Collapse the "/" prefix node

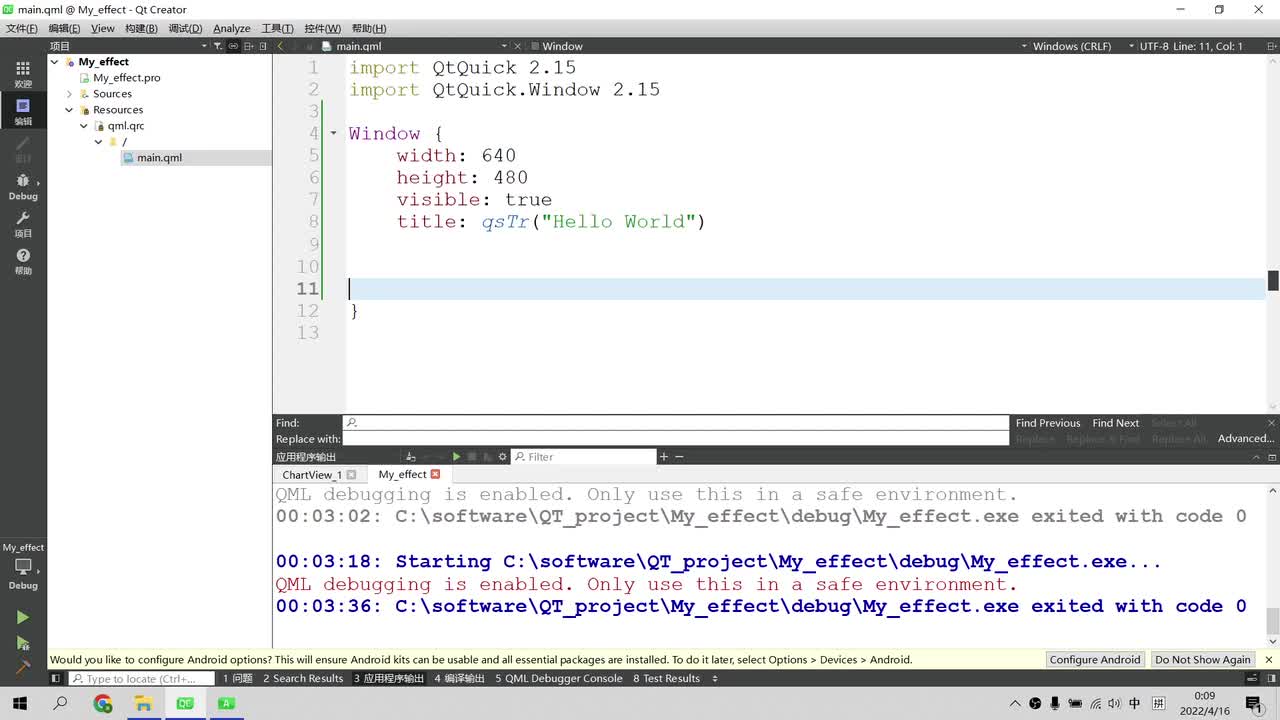point(98,142)
